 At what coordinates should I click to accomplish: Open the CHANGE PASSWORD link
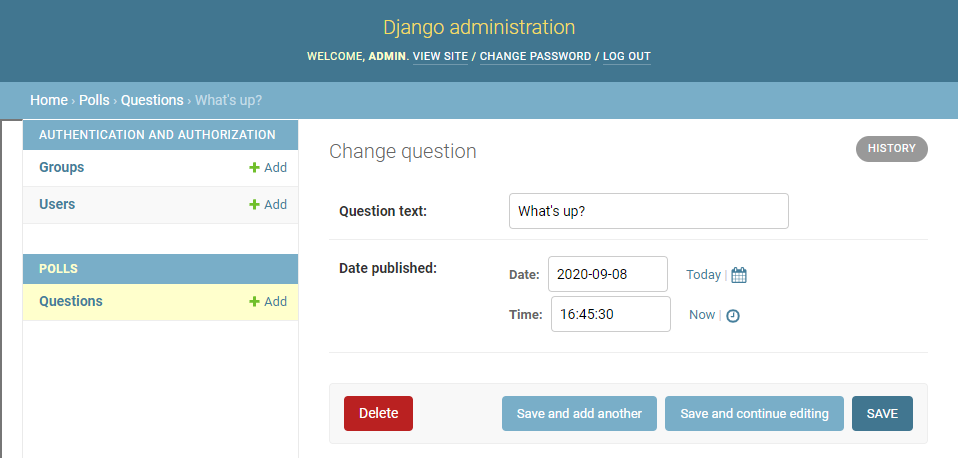[535, 56]
